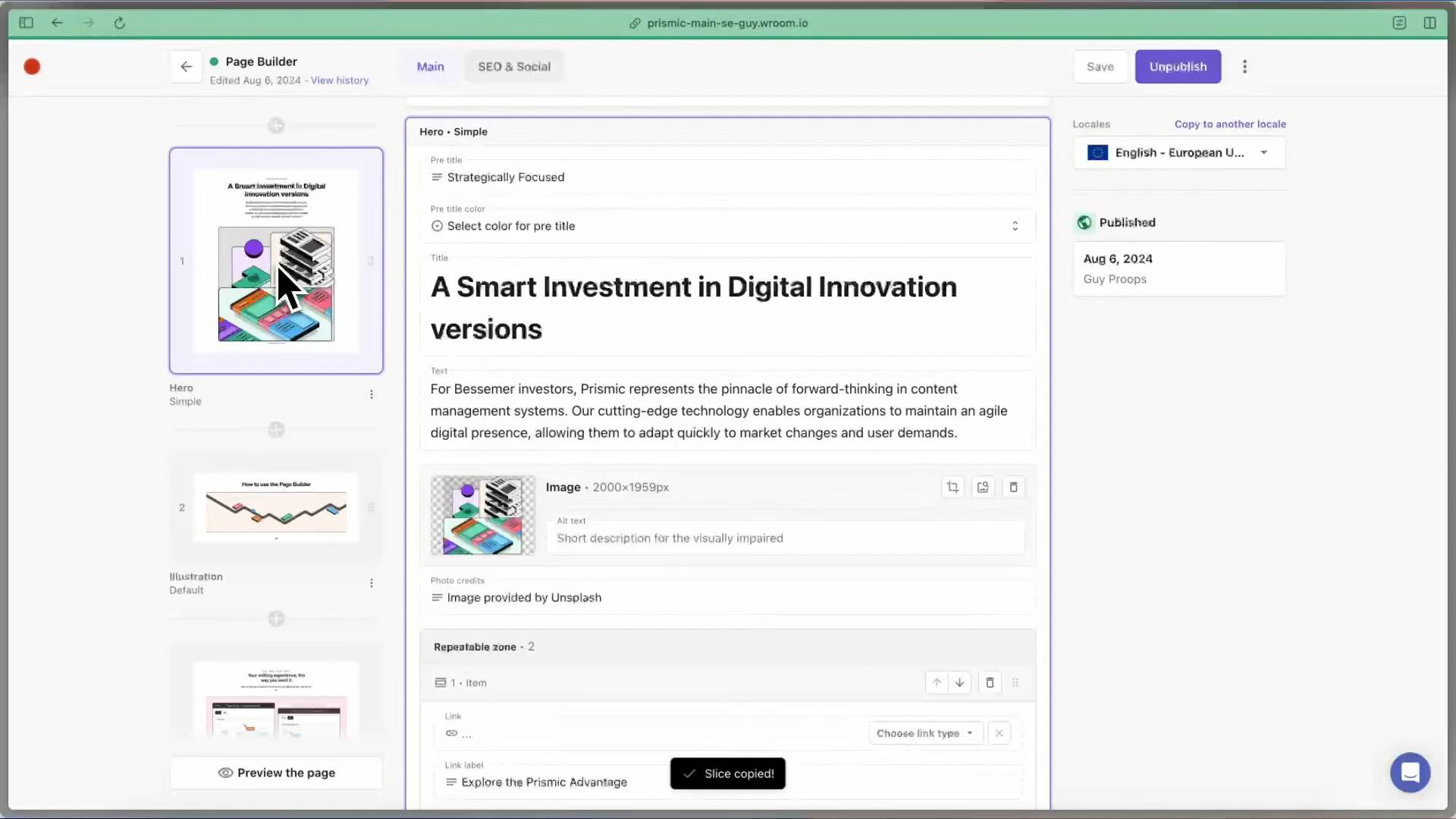This screenshot has width=1456, height=819.
Task: Switch to the SEO & Social tab
Action: [x=514, y=67]
